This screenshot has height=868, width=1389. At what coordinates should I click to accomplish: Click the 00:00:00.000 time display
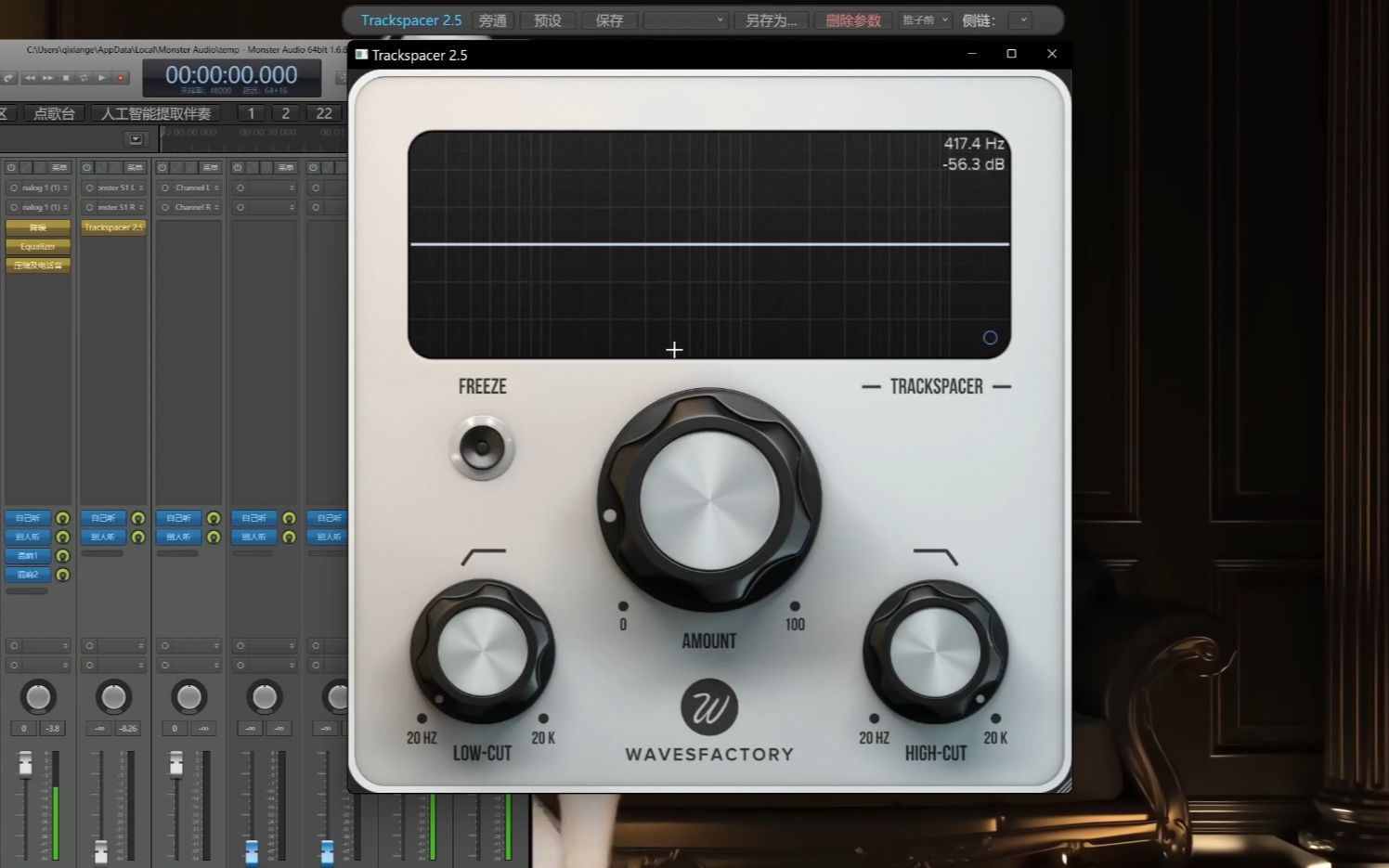click(231, 75)
